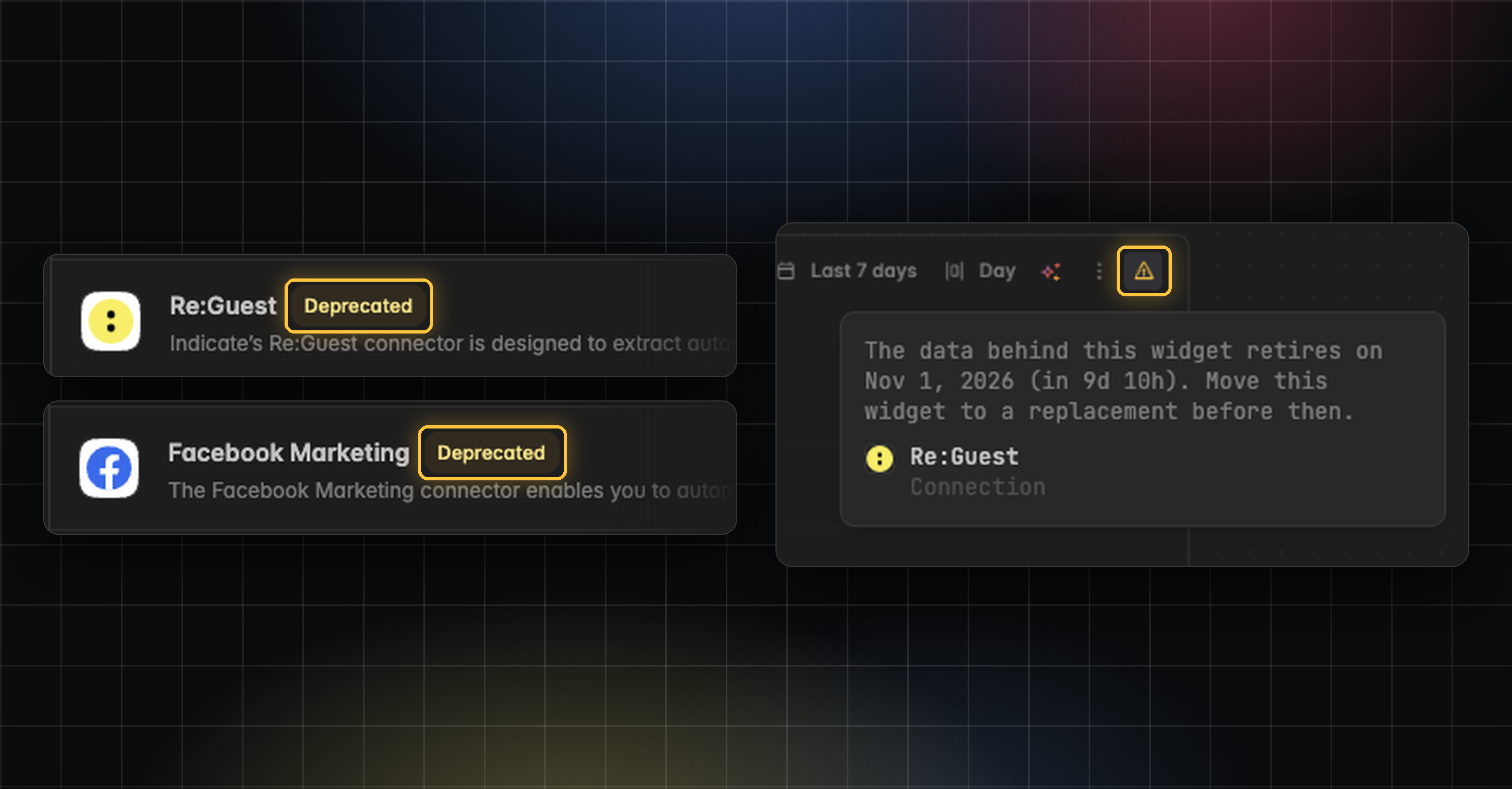Image resolution: width=1512 pixels, height=789 pixels.
Task: Click the AI sparkle icon
Action: 1051,271
